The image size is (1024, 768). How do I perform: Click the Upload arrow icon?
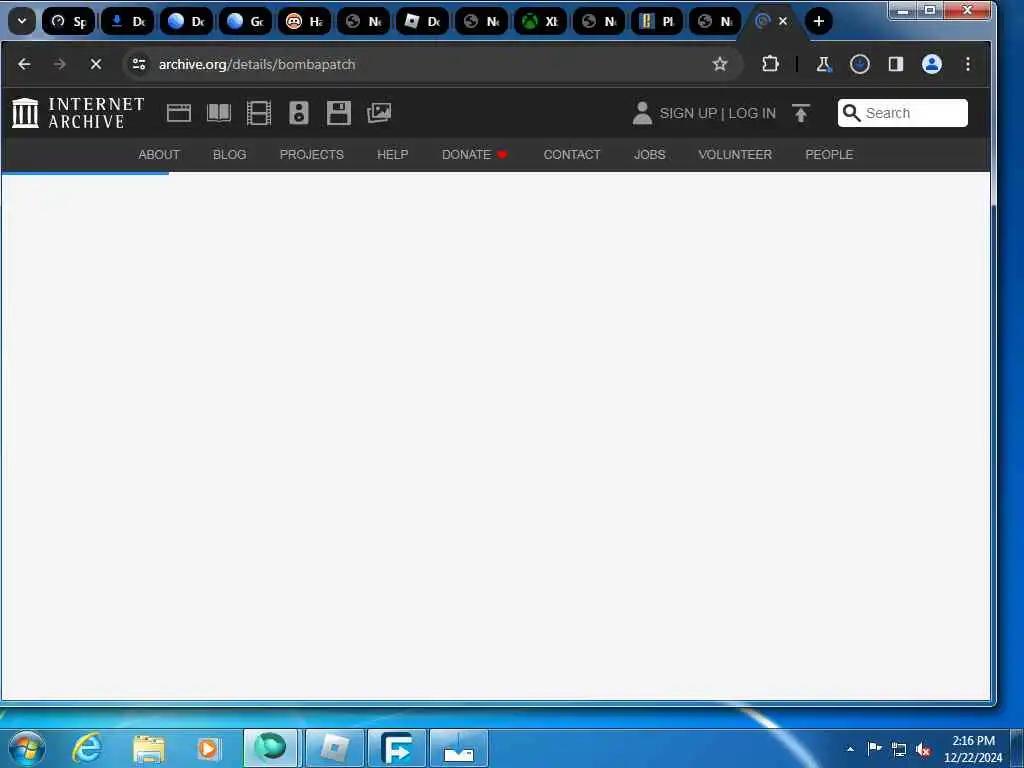(801, 113)
